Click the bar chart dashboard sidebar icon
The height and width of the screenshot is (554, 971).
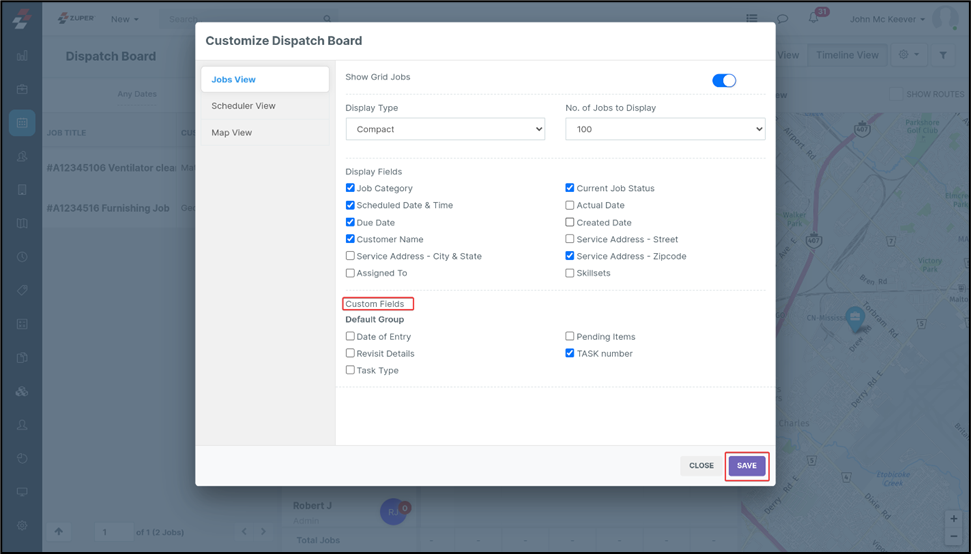click(22, 56)
